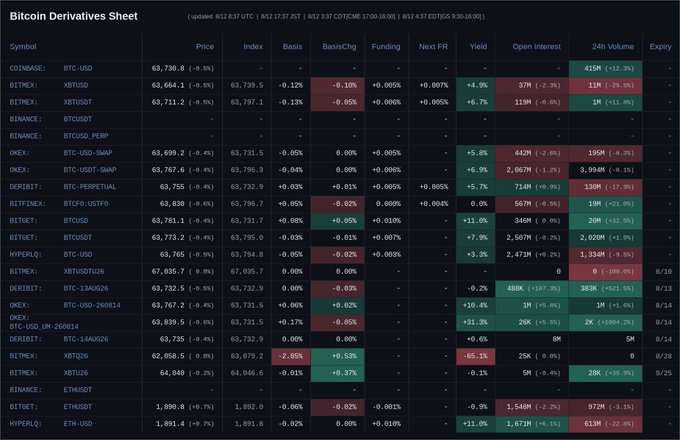Select the XBTUSDT symbol

pos(78,102)
